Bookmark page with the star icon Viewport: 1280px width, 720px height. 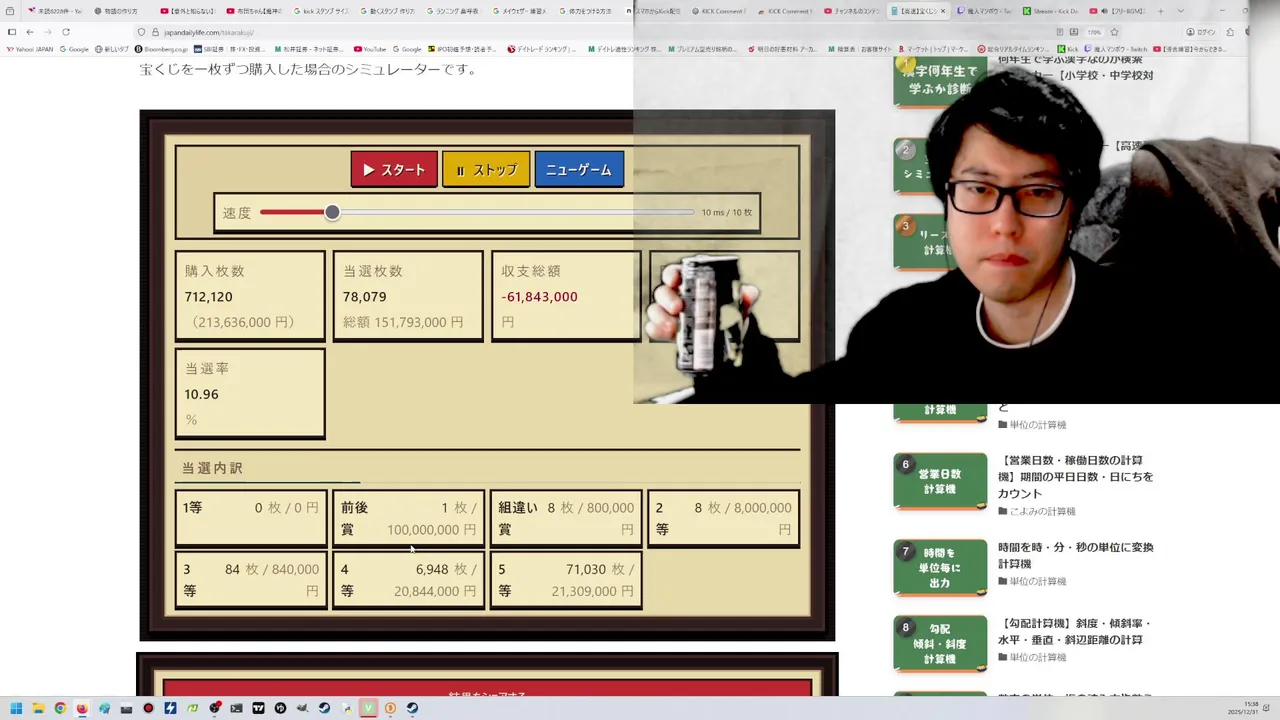tap(1115, 32)
